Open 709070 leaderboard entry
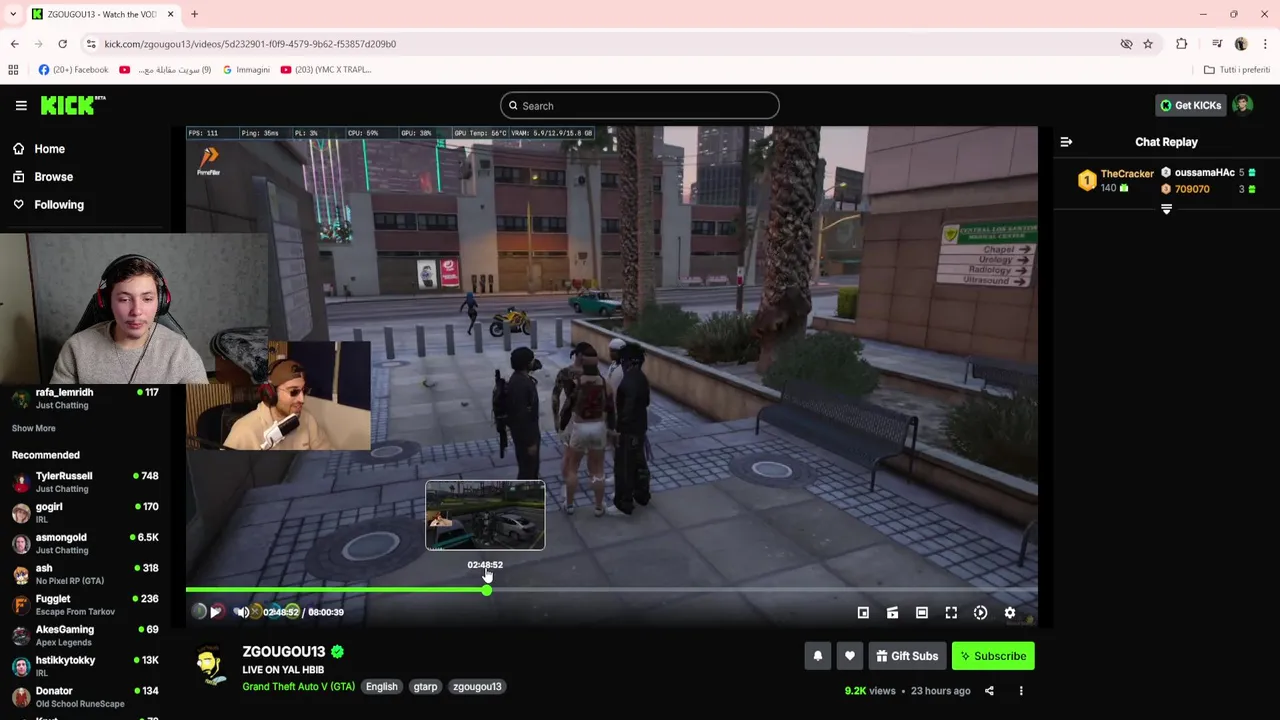Image resolution: width=1280 pixels, height=720 pixels. 1208,189
